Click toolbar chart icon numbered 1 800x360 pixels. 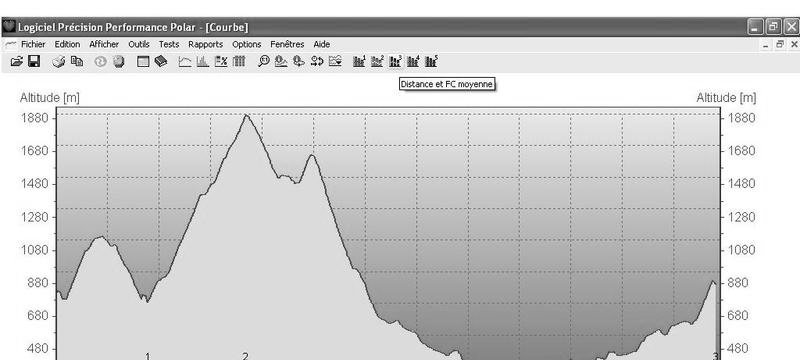pyautogui.click(x=359, y=62)
